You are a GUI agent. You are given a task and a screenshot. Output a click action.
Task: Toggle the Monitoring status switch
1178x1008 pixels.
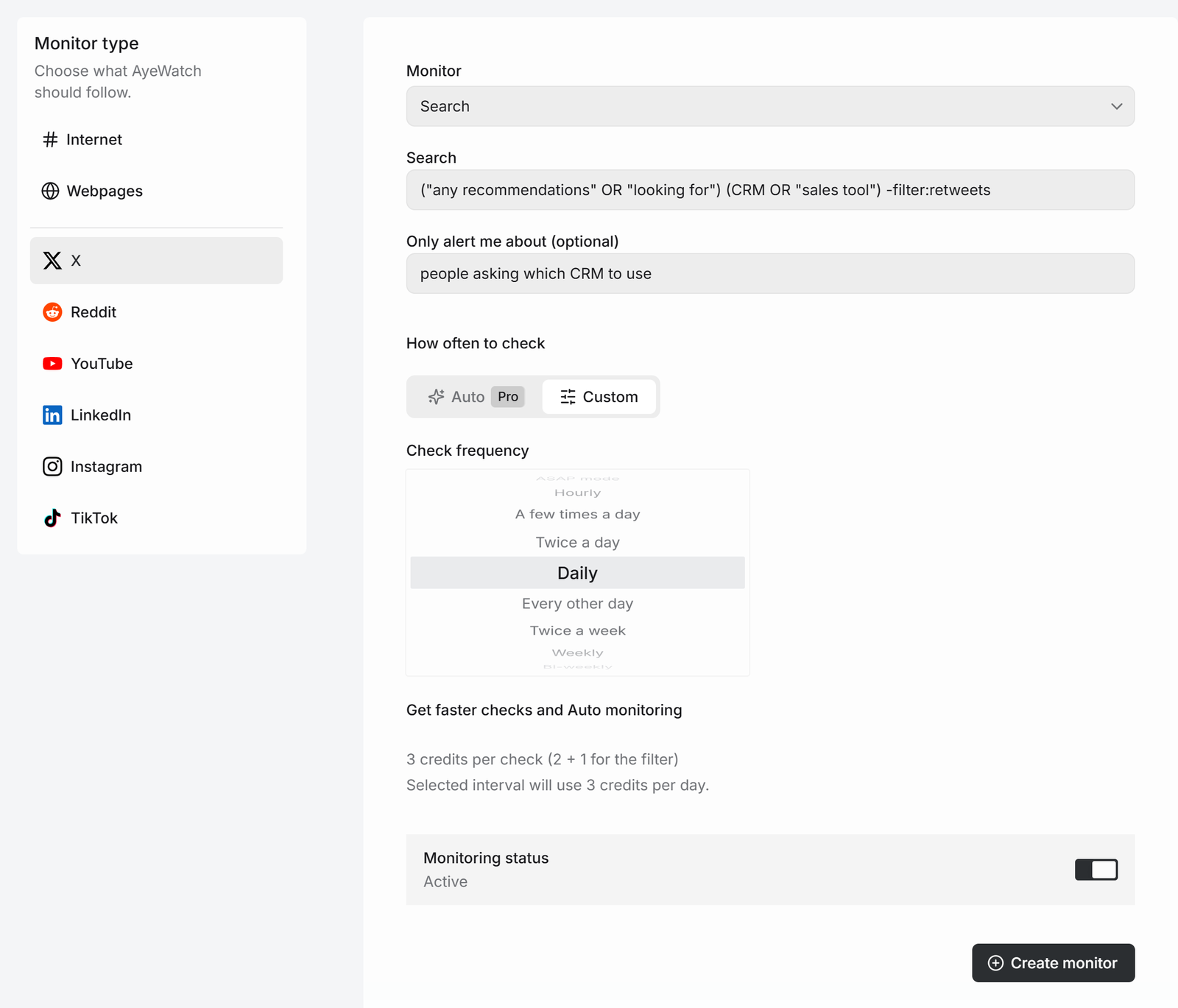point(1096,870)
